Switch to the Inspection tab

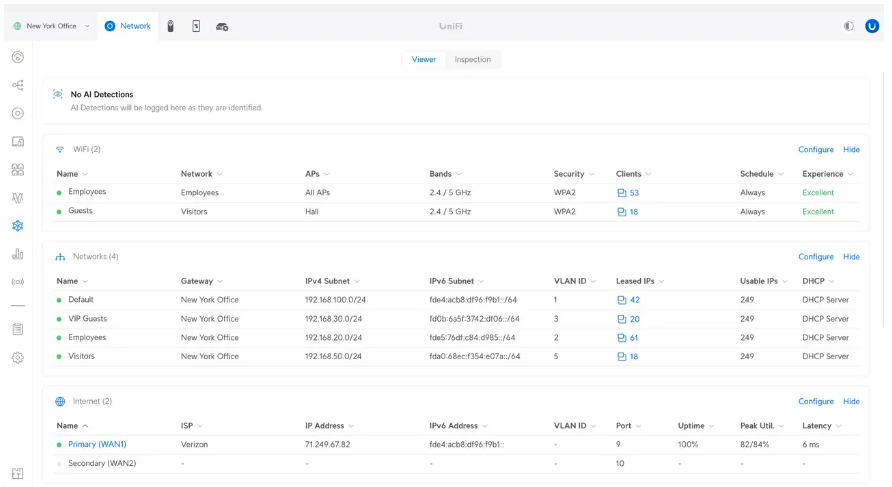point(472,60)
